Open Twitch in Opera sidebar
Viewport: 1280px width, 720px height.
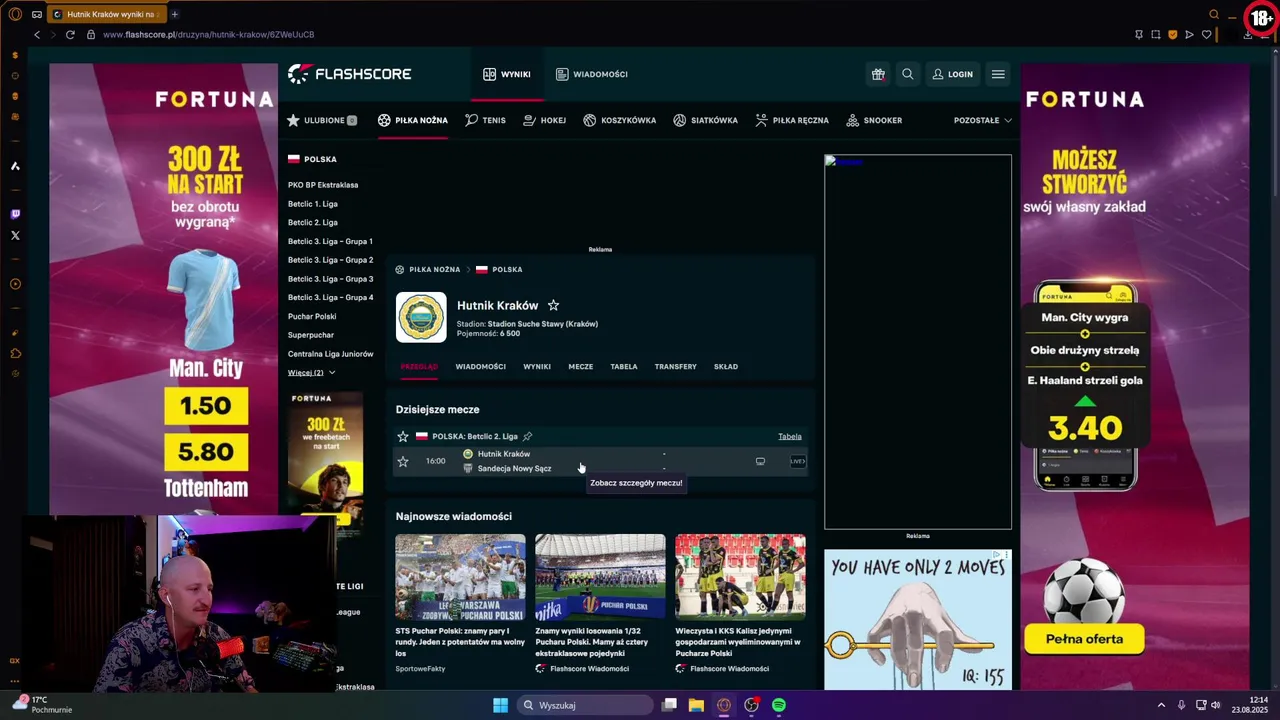pos(15,214)
